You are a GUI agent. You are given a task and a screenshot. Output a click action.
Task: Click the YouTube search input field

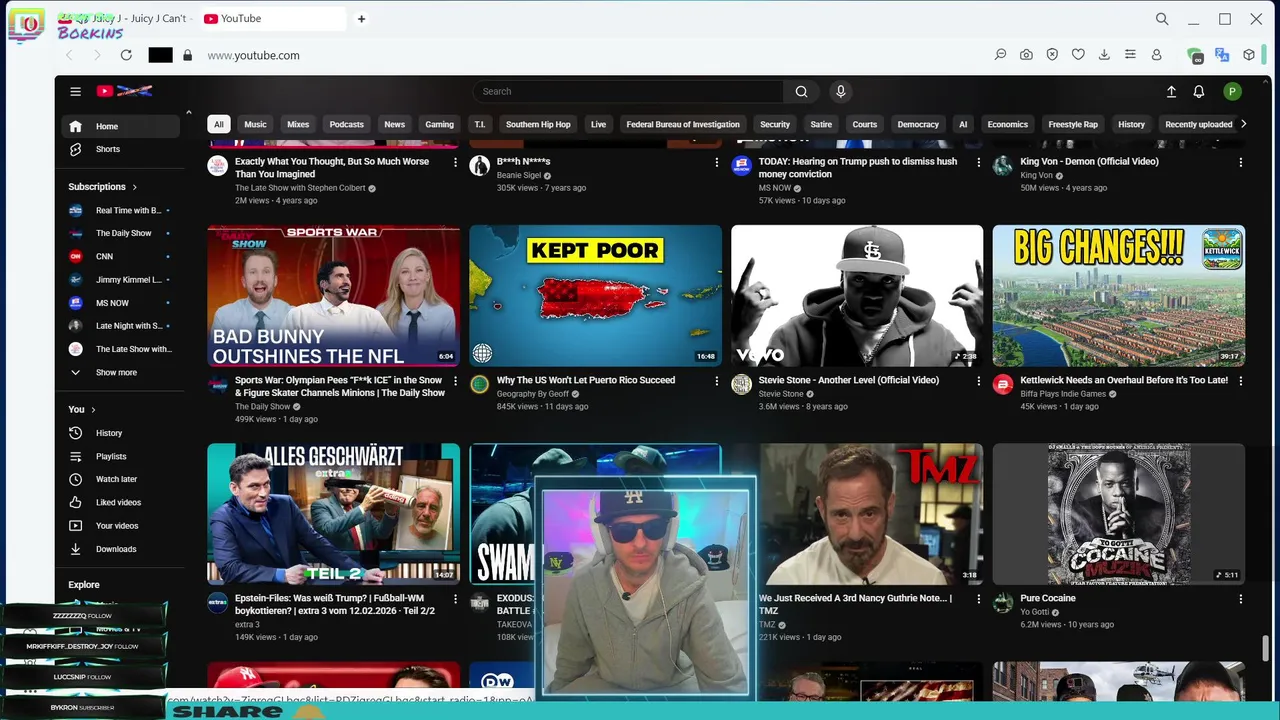628,91
